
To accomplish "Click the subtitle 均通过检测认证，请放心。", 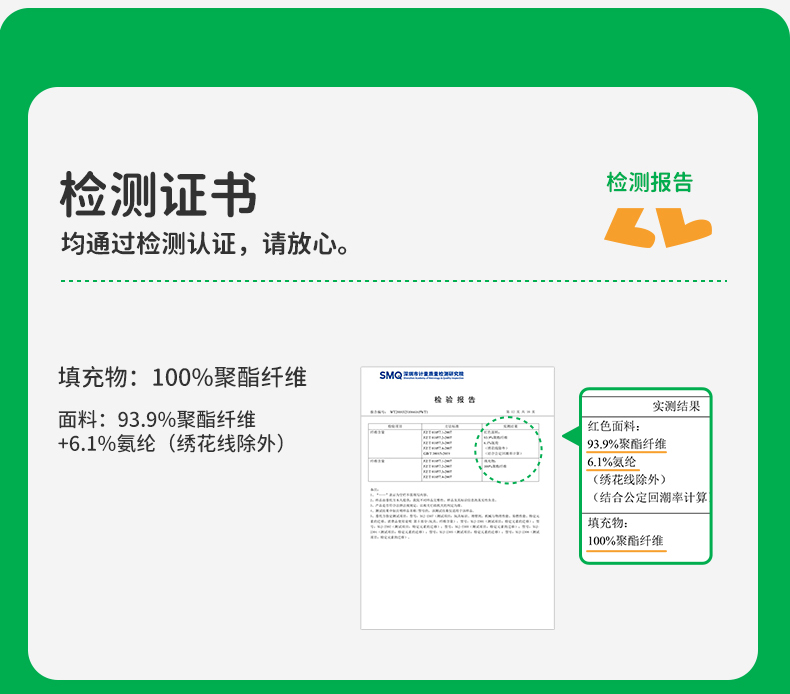I will pos(205,245).
